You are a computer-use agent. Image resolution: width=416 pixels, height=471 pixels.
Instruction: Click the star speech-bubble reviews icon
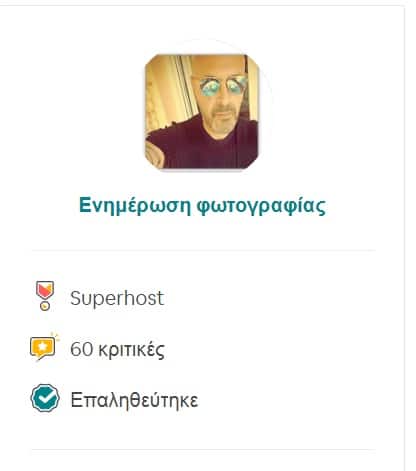tap(44, 347)
